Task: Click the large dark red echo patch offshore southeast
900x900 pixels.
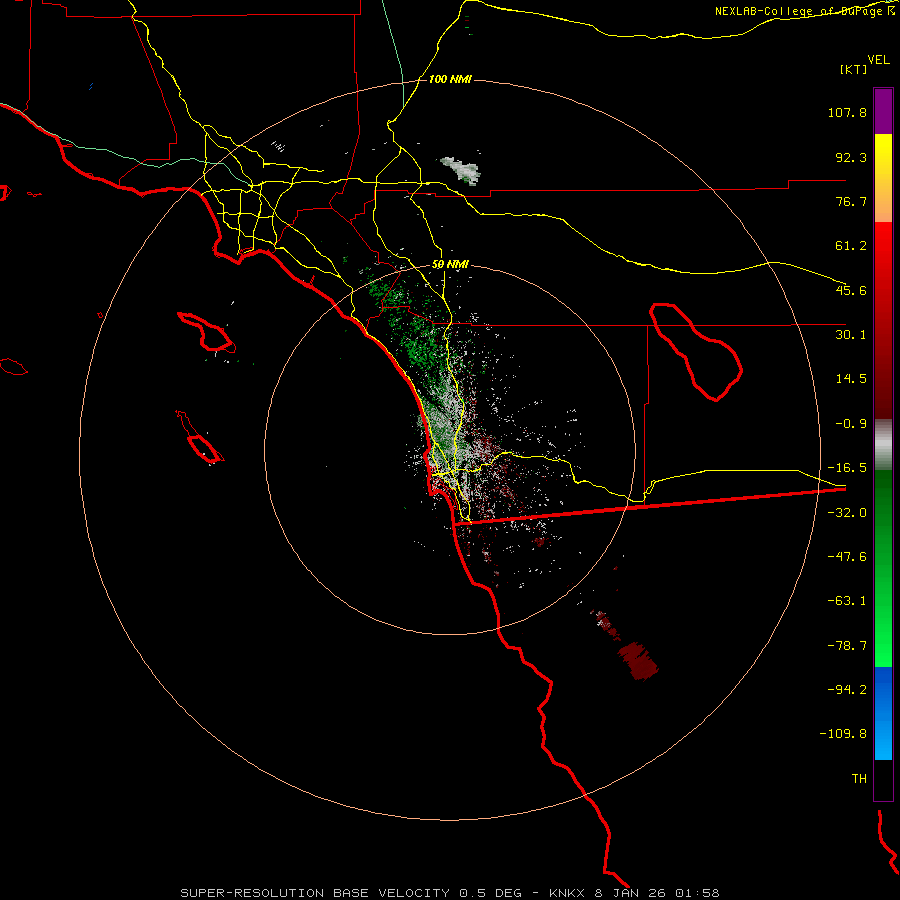Action: click(x=637, y=660)
